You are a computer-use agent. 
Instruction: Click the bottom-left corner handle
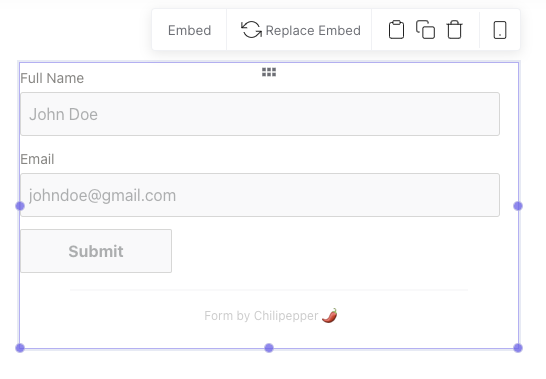[20, 348]
